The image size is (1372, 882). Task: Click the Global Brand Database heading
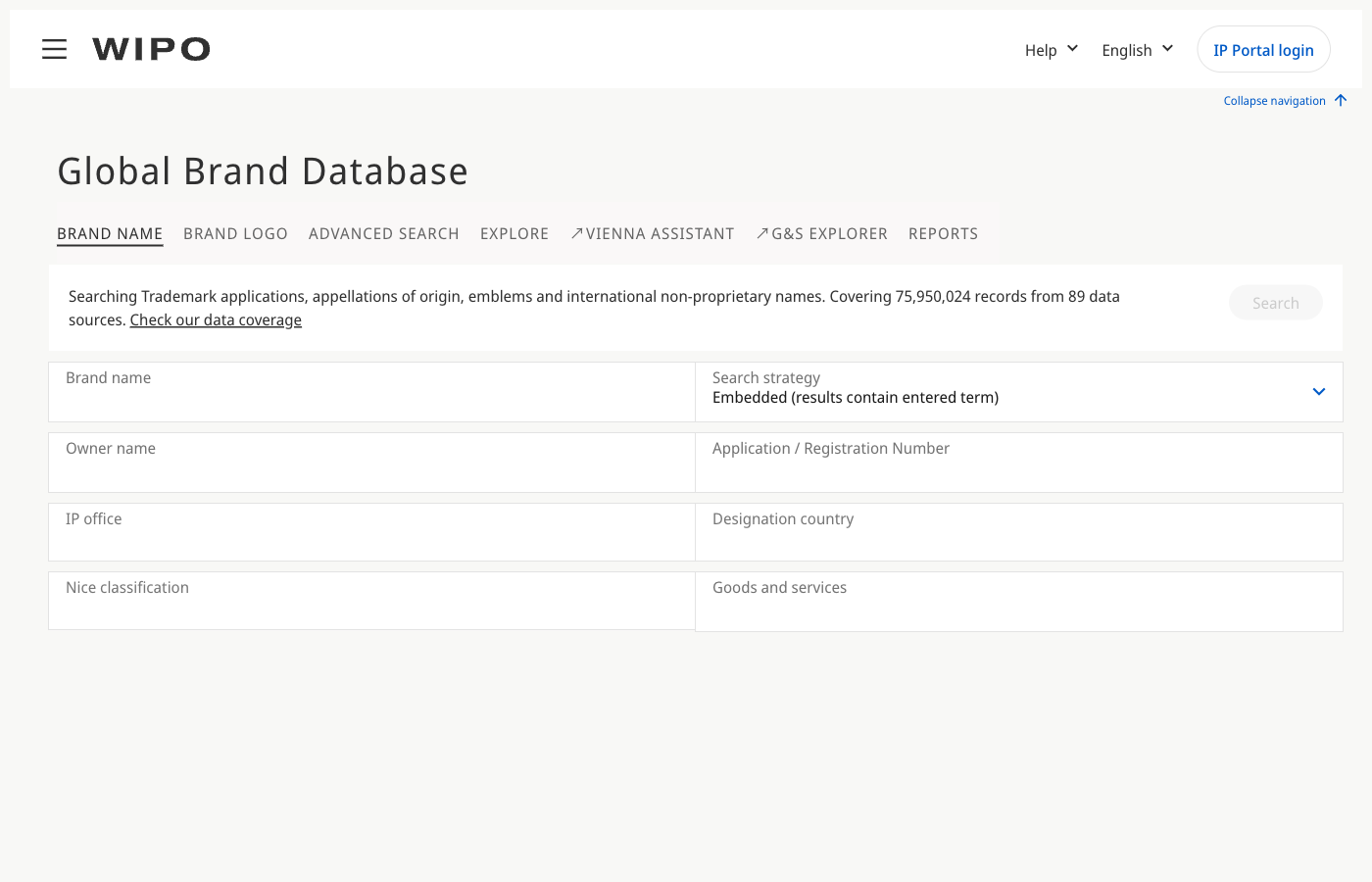[x=263, y=171]
